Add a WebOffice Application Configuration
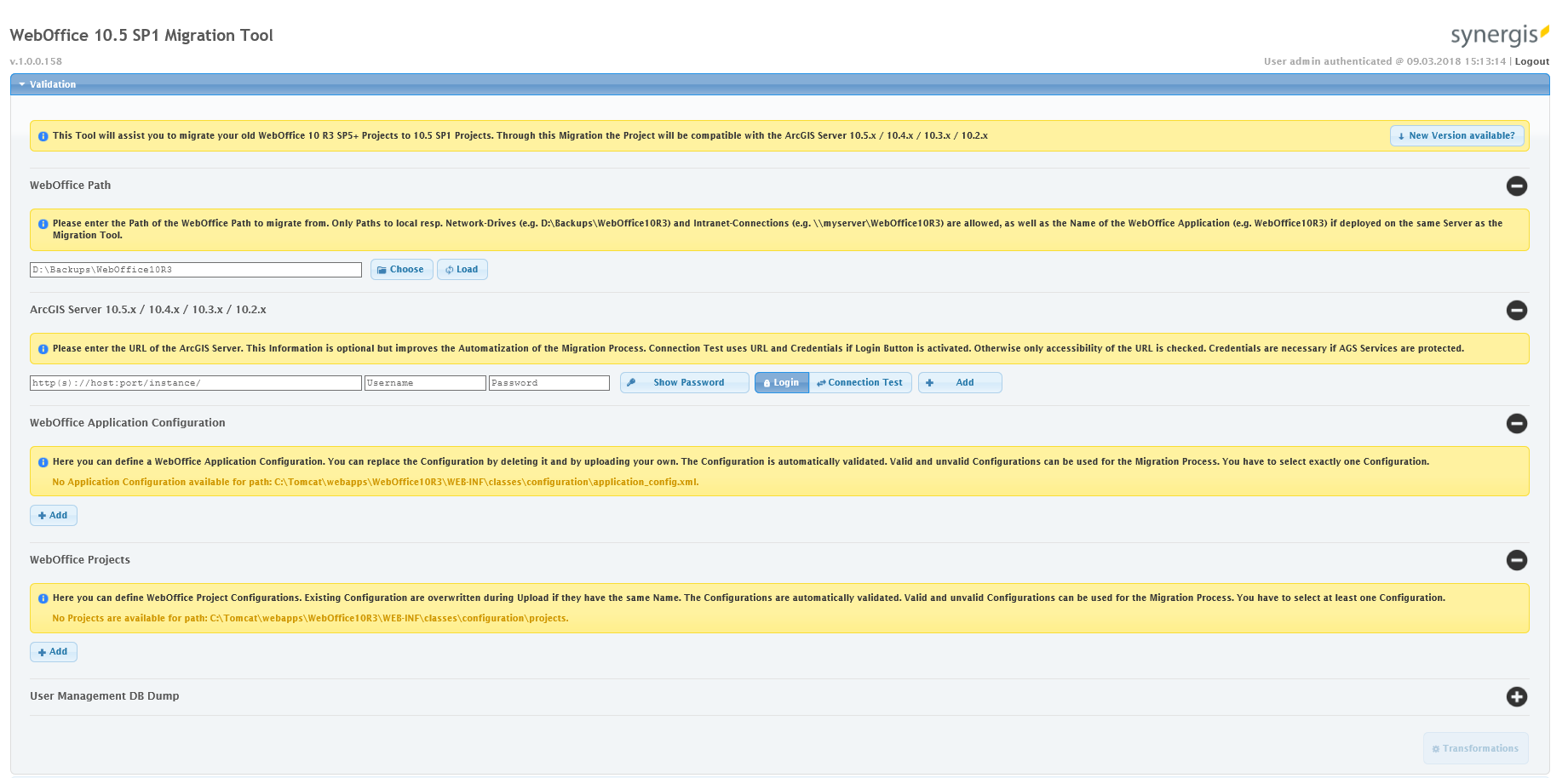Screen dimensions: 1568x778 53,515
